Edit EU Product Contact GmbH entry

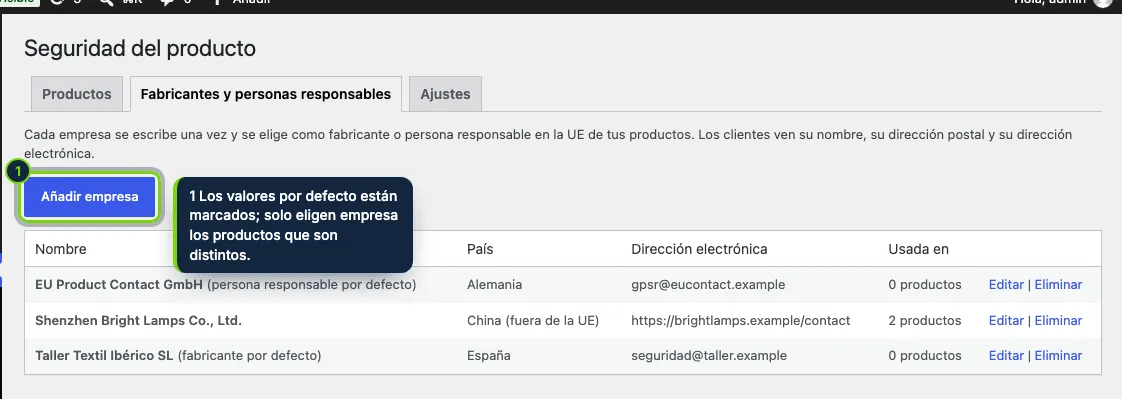(x=1006, y=285)
